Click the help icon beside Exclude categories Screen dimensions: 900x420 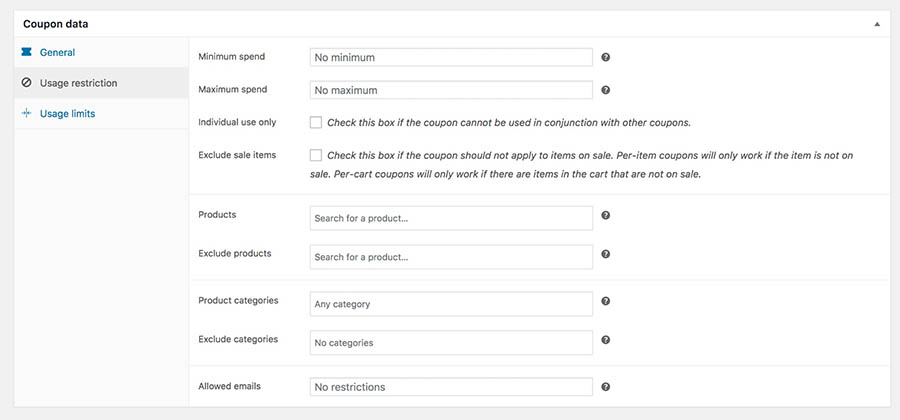click(x=606, y=340)
